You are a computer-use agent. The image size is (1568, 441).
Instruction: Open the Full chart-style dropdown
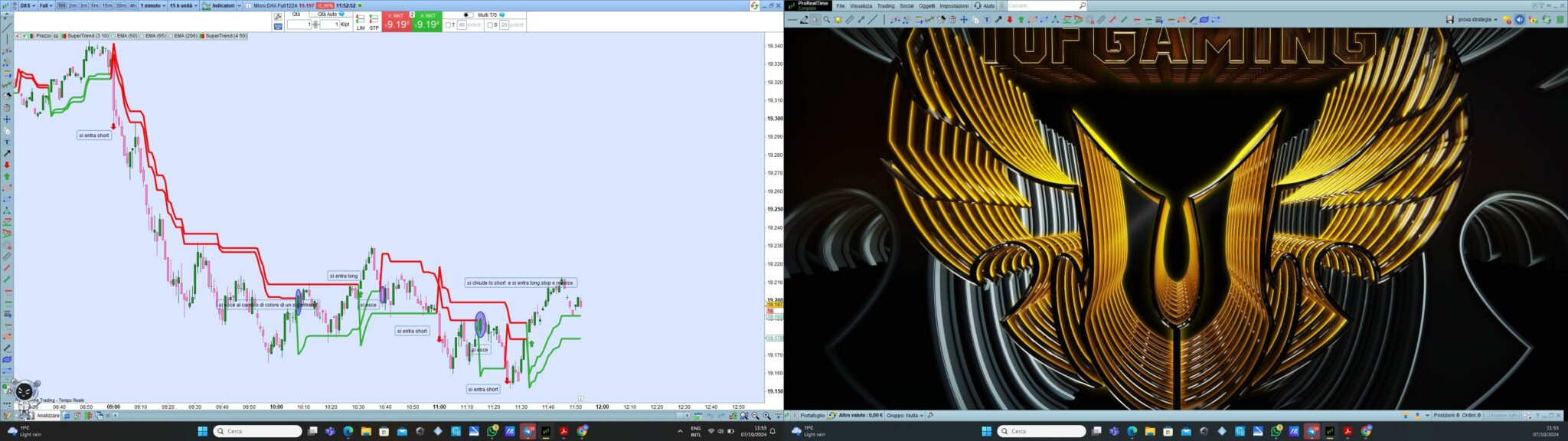45,5
